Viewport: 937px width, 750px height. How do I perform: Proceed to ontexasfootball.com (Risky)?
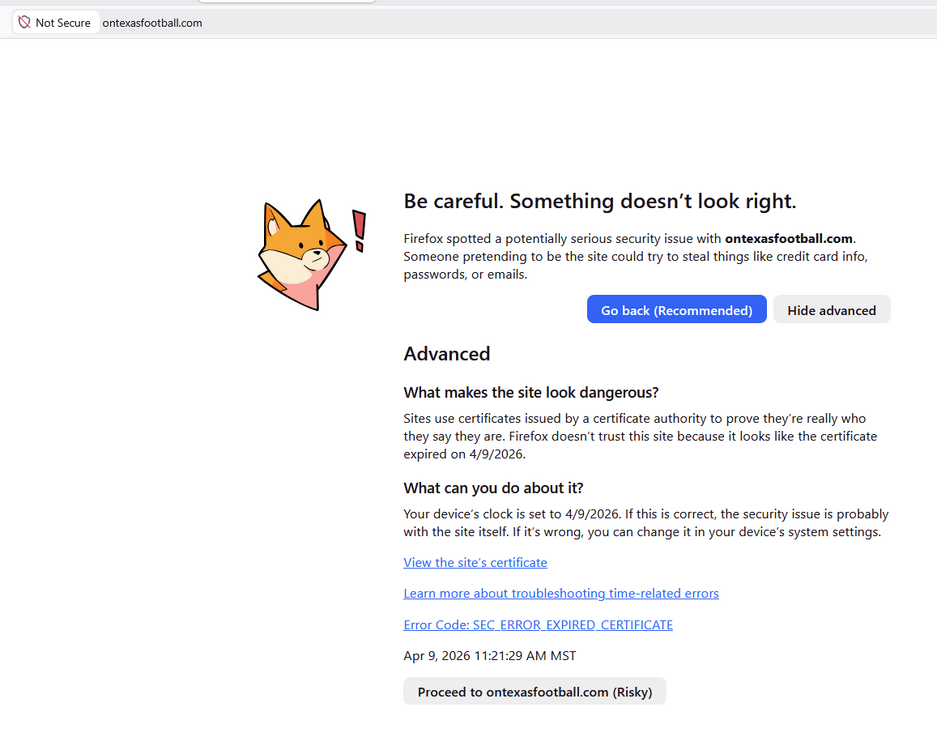point(534,691)
